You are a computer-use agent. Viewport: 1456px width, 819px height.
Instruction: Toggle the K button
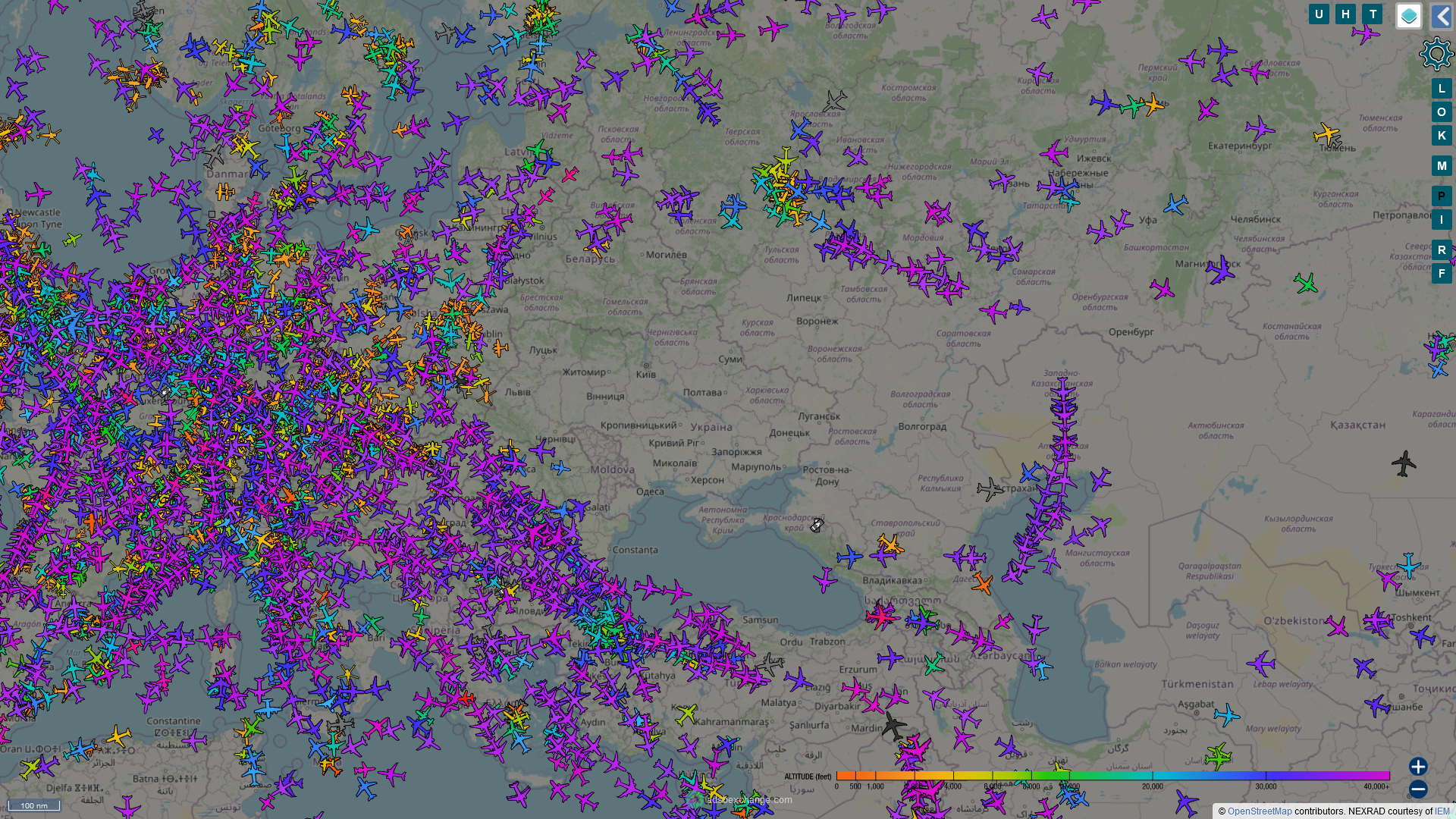point(1442,136)
